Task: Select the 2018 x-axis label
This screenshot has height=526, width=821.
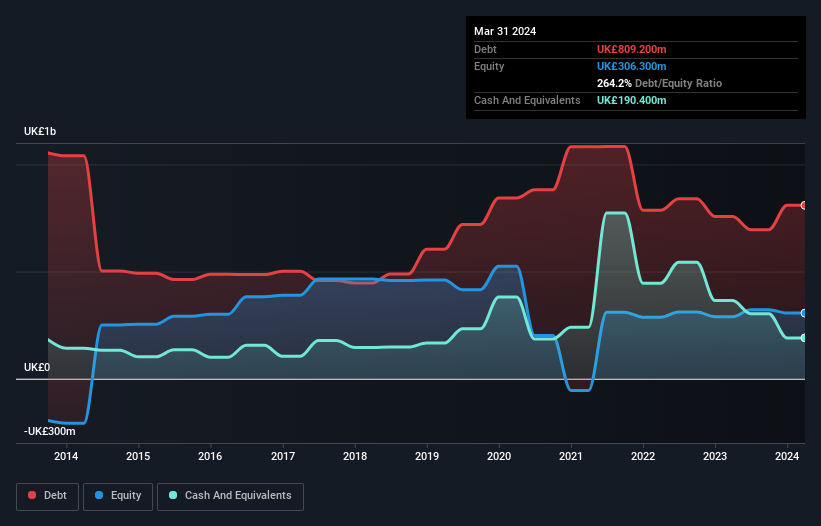Action: (355, 456)
